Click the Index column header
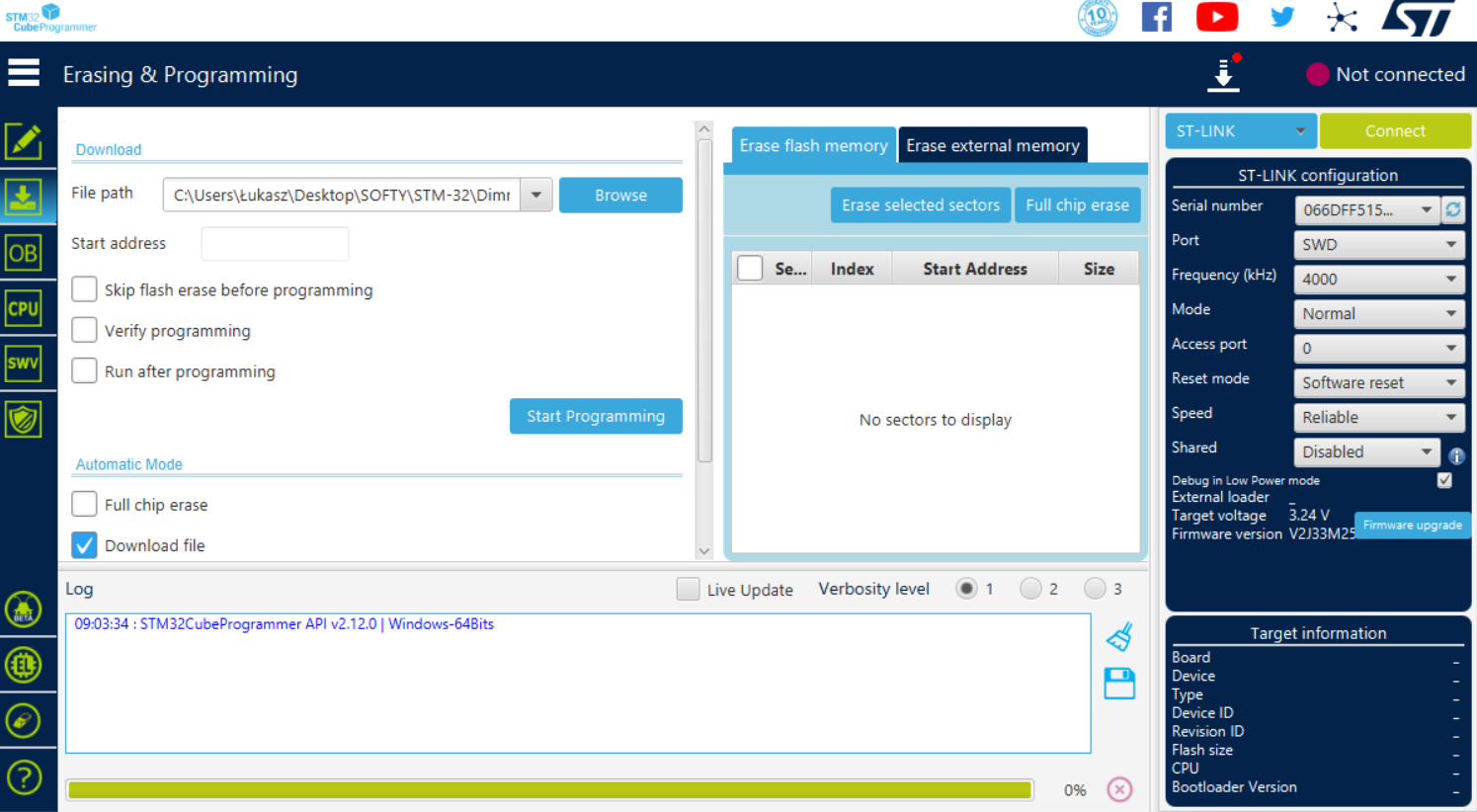The image size is (1477, 812). click(x=852, y=269)
